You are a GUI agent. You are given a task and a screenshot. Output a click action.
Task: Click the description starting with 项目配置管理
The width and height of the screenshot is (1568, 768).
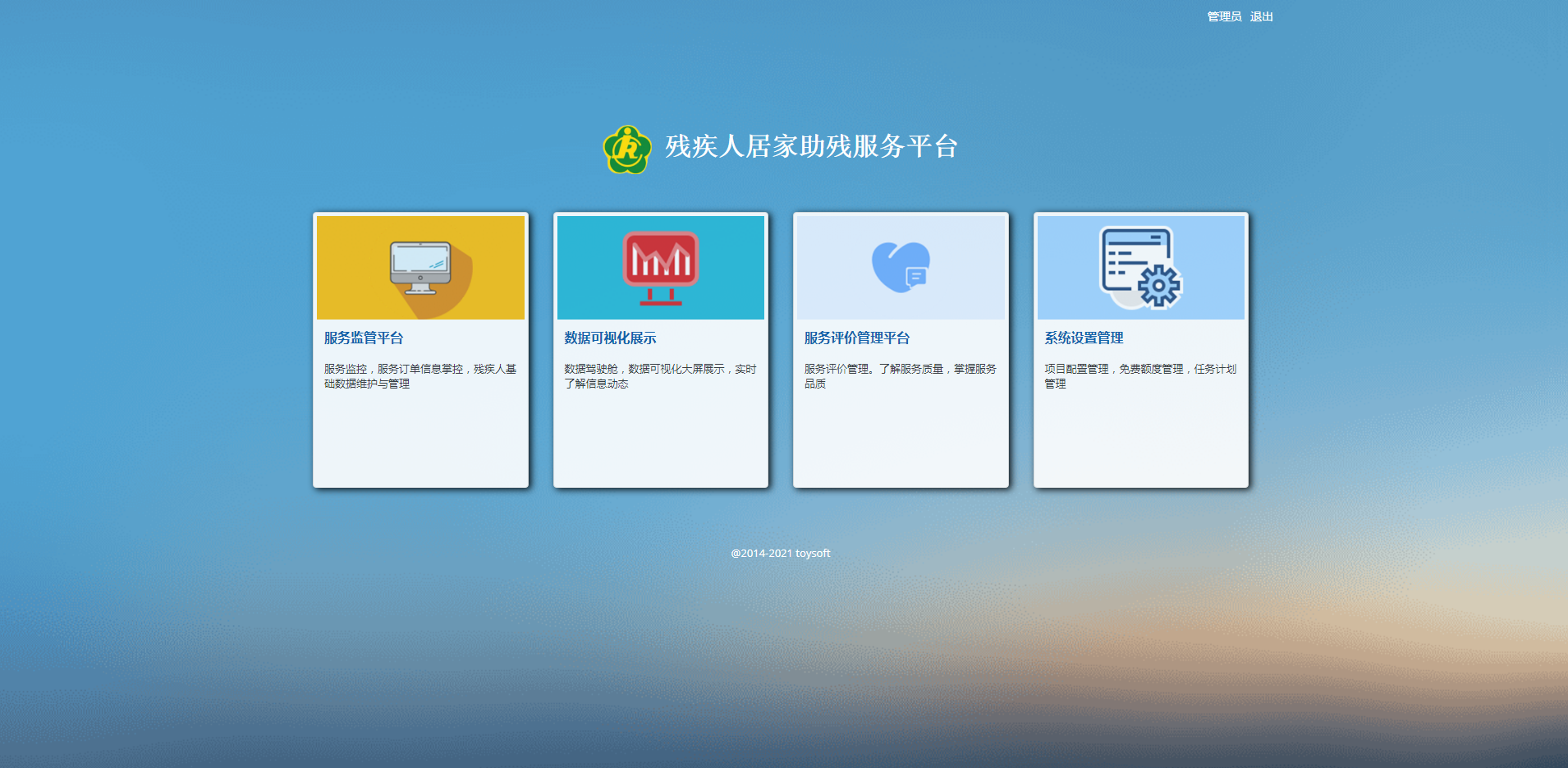[x=1139, y=376]
